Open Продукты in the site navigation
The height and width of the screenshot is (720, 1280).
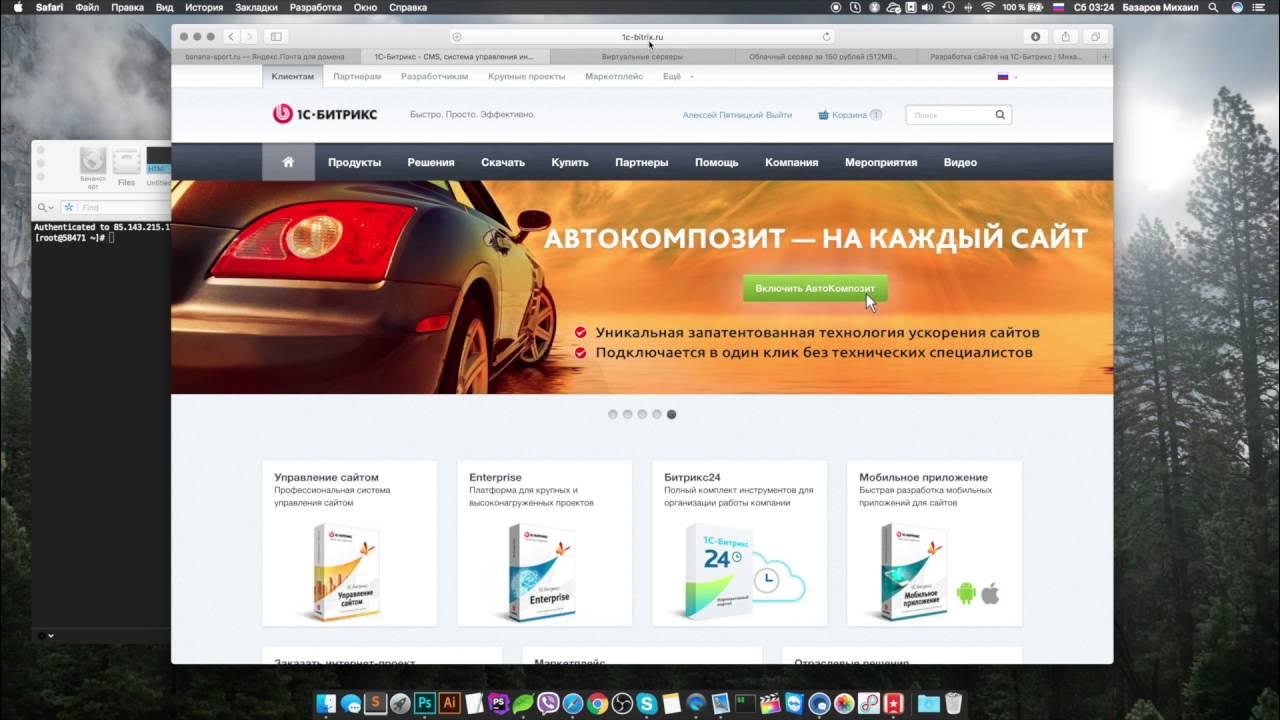[x=354, y=162]
